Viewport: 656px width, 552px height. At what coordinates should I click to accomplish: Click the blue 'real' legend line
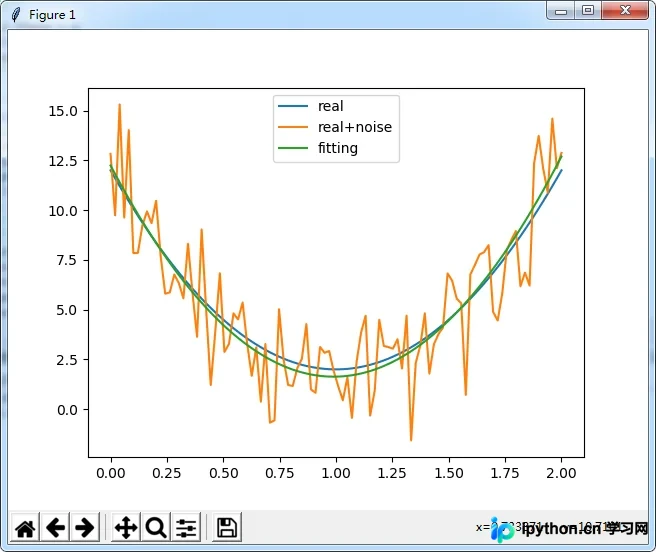pyautogui.click(x=293, y=106)
